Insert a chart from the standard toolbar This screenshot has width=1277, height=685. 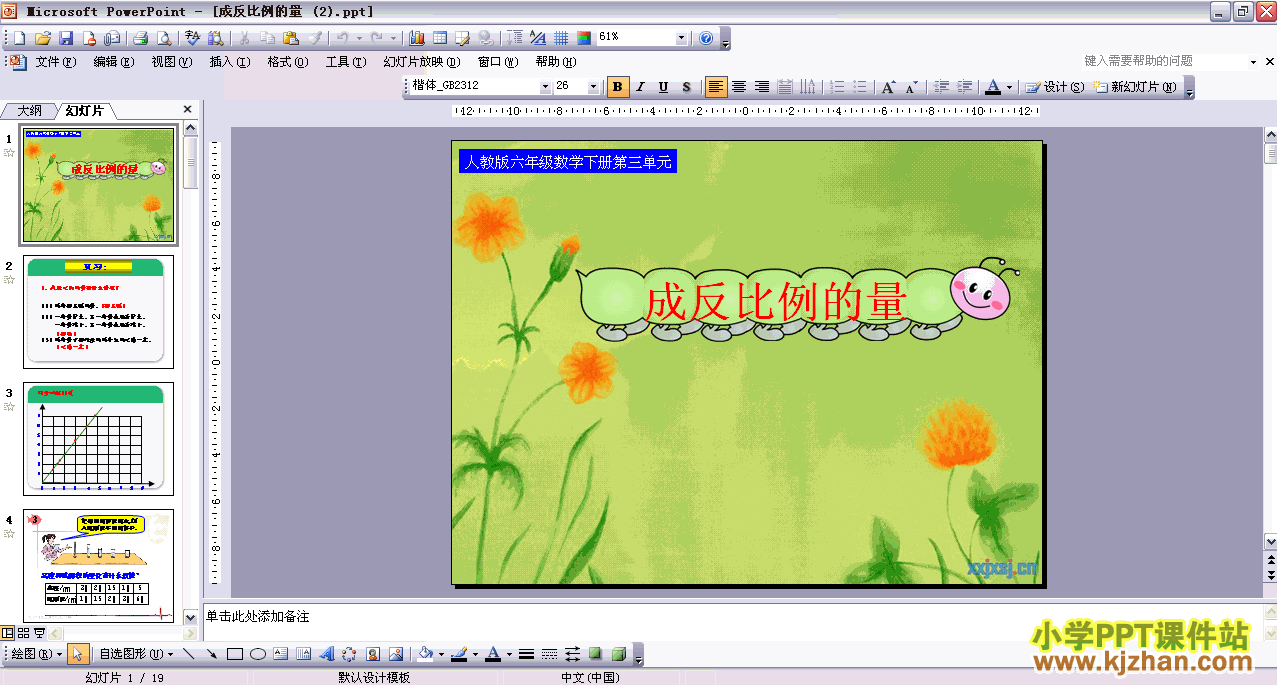417,38
